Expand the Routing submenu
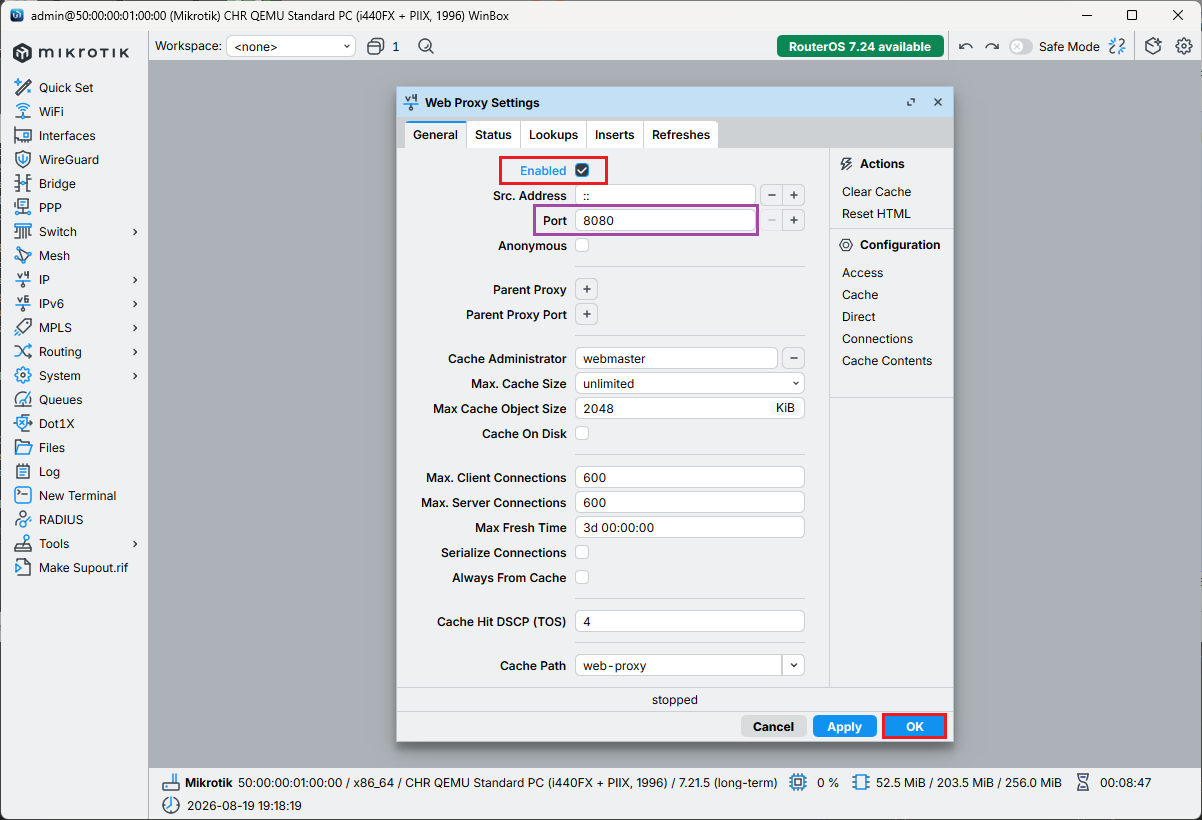The height and width of the screenshot is (820, 1202). (x=135, y=352)
